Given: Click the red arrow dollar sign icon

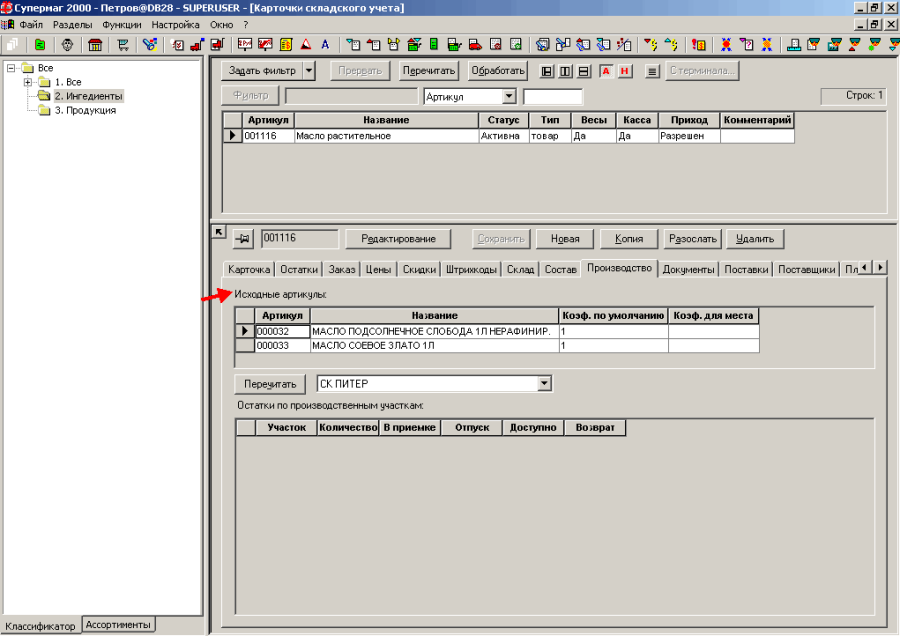Looking at the screenshot, I should tap(651, 45).
